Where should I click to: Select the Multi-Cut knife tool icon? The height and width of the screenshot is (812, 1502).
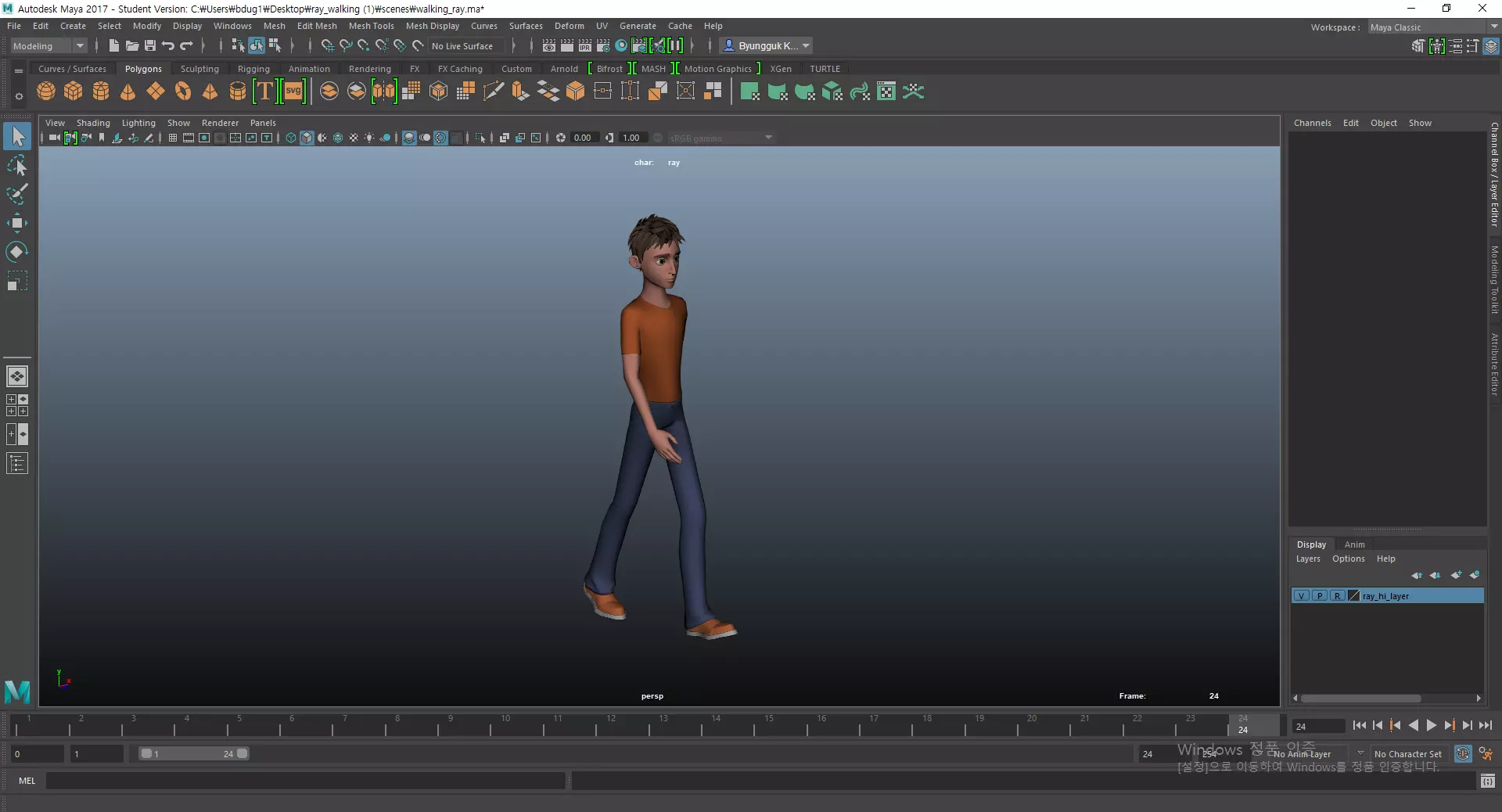coord(494,92)
